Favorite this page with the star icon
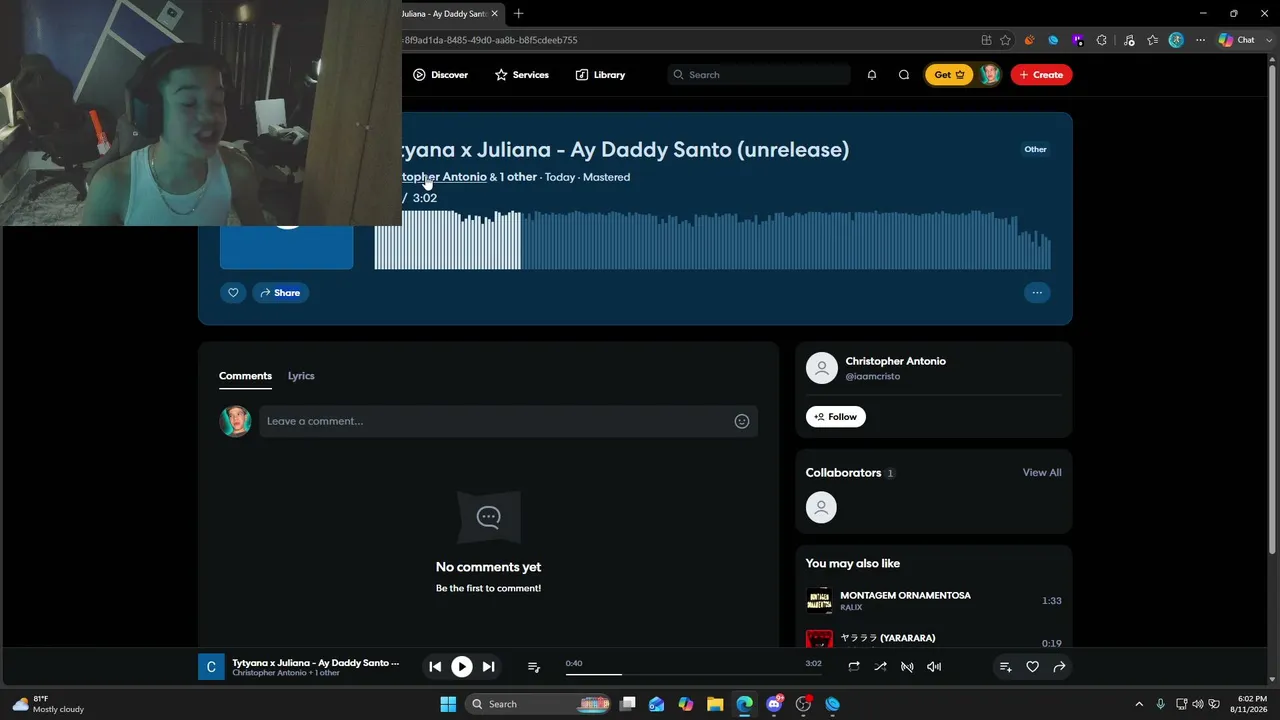The height and width of the screenshot is (720, 1280). click(x=1006, y=40)
